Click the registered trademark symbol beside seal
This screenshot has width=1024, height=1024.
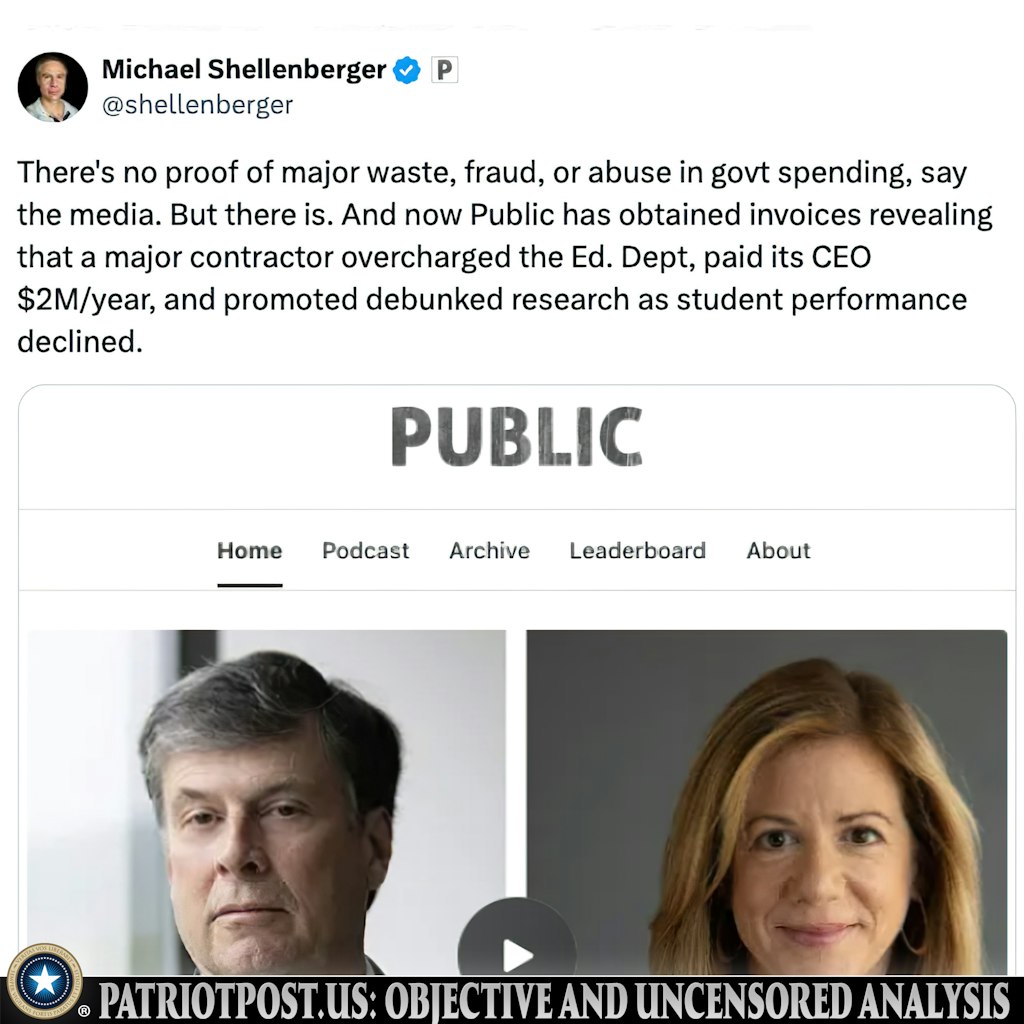point(84,1012)
